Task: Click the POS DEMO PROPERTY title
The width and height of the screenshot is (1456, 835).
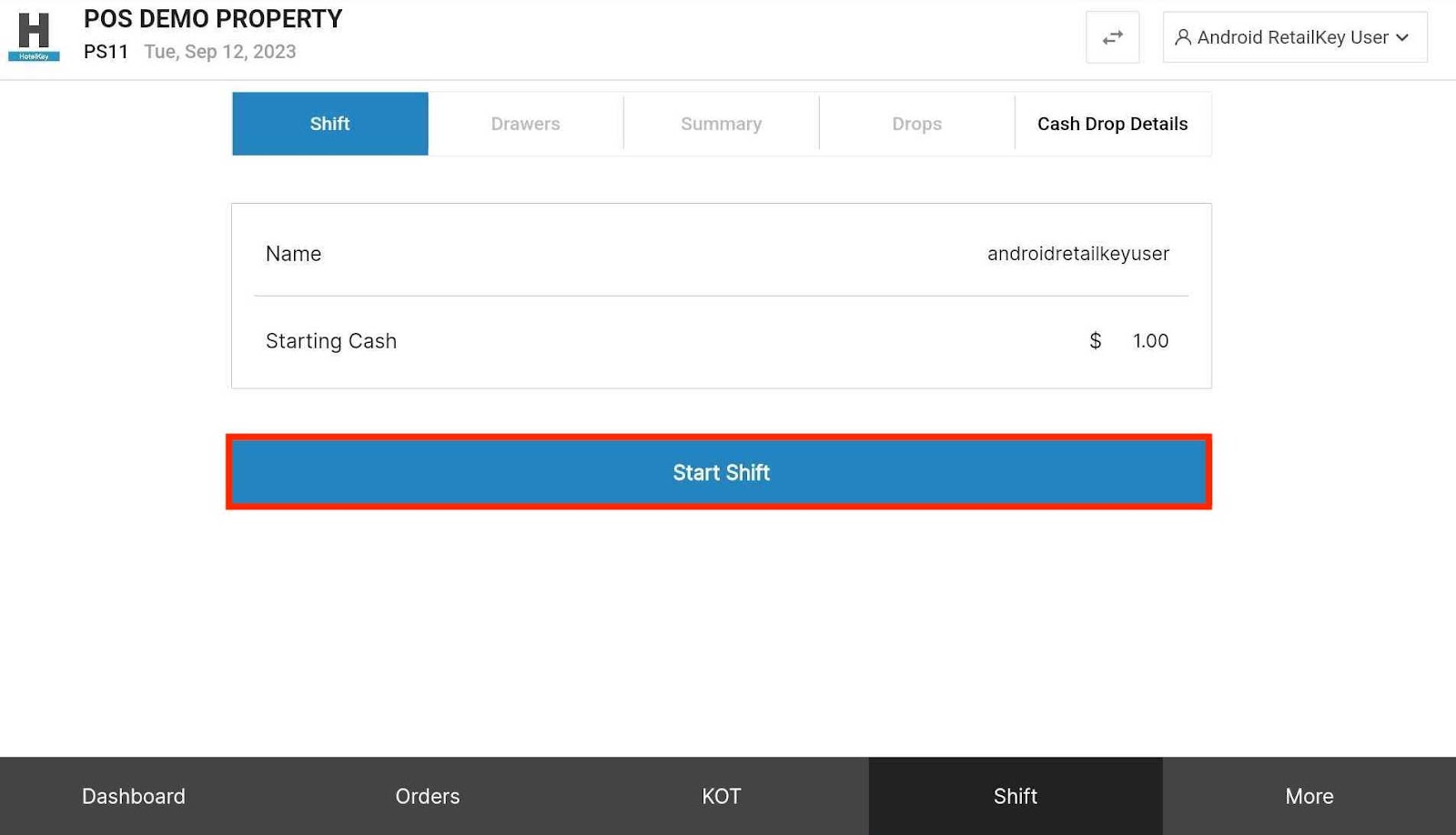Action: [x=213, y=19]
